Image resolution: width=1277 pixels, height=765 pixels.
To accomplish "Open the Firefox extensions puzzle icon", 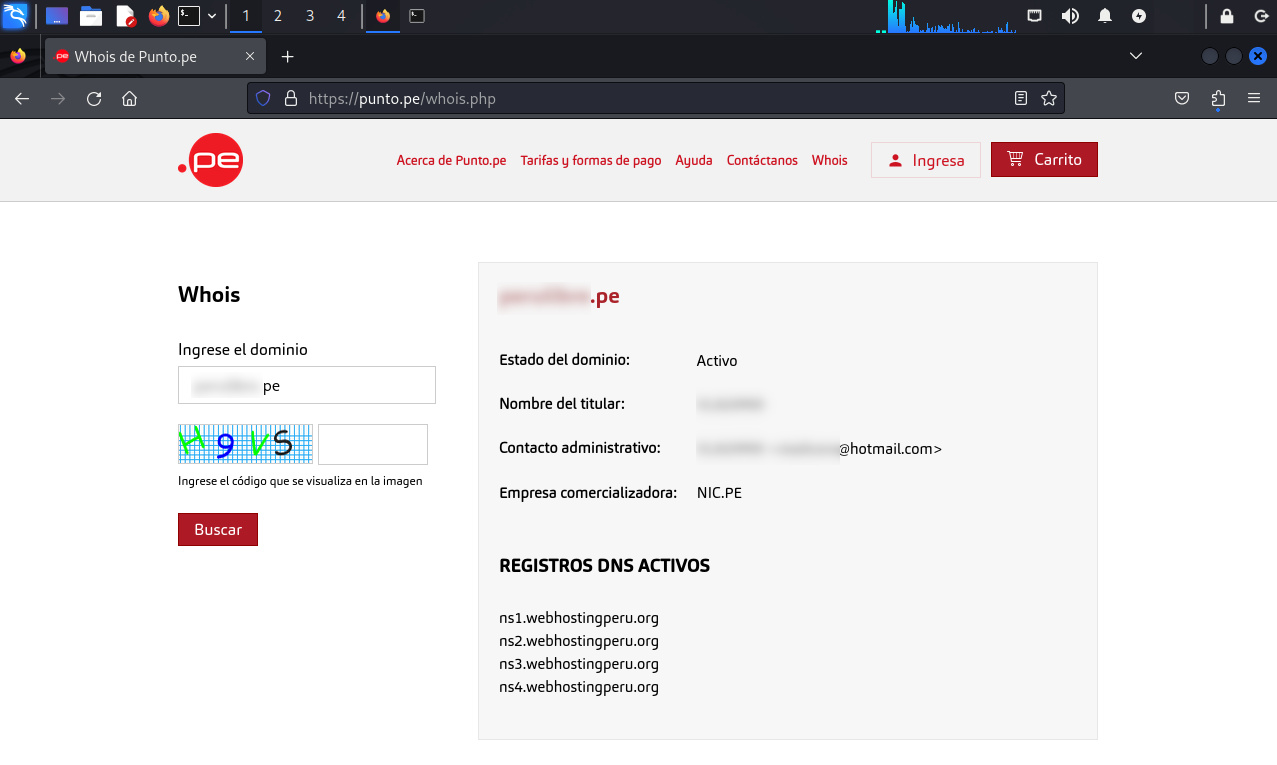I will click(1218, 99).
